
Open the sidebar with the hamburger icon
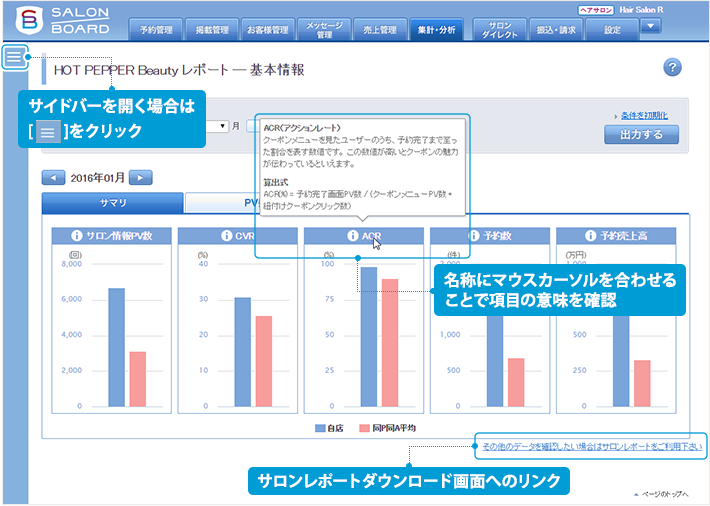(x=15, y=58)
